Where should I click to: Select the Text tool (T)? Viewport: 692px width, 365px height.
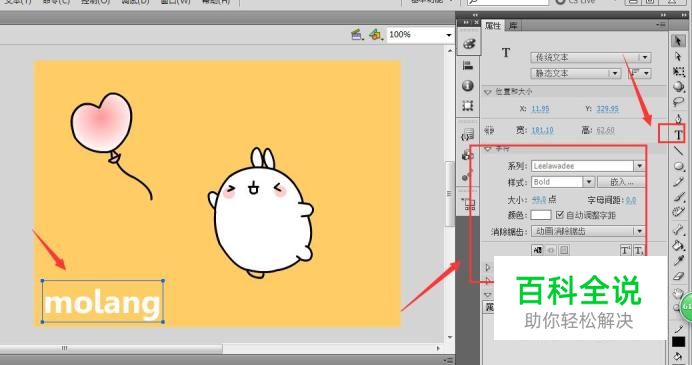[x=678, y=134]
